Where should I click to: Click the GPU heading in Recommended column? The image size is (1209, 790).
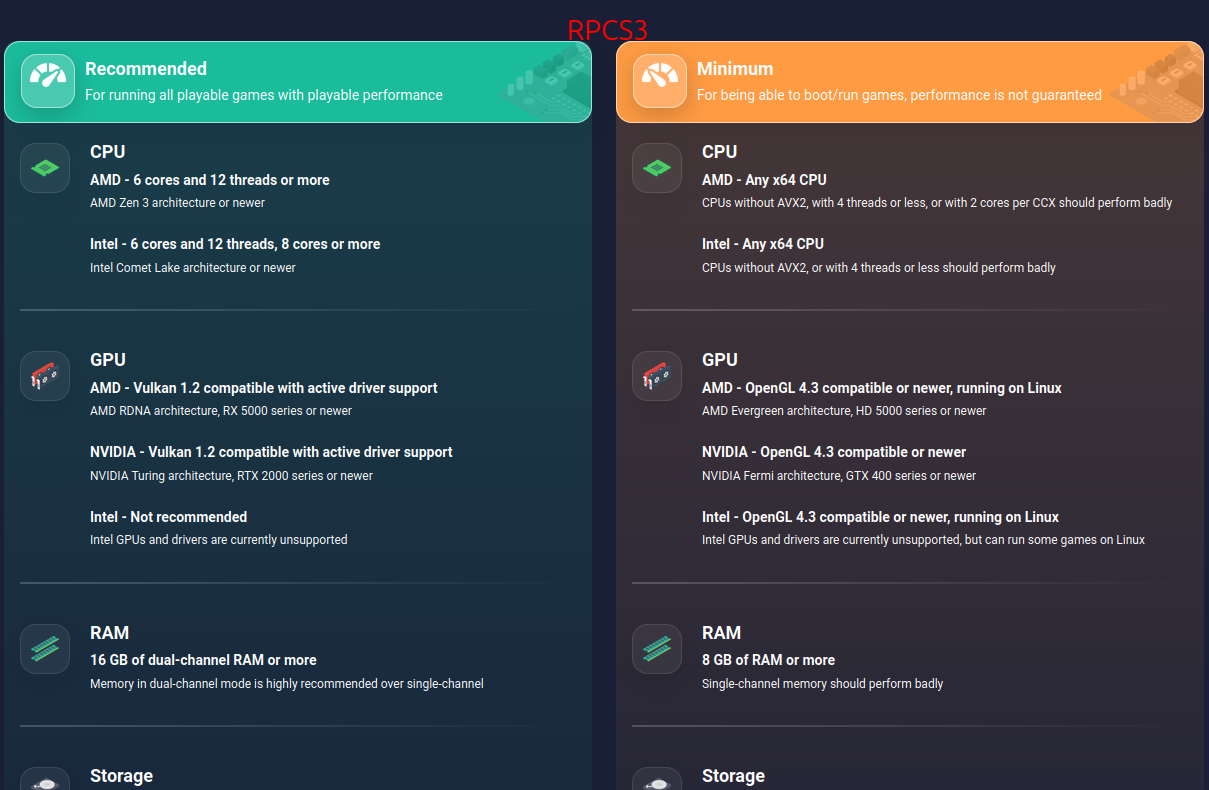point(108,360)
